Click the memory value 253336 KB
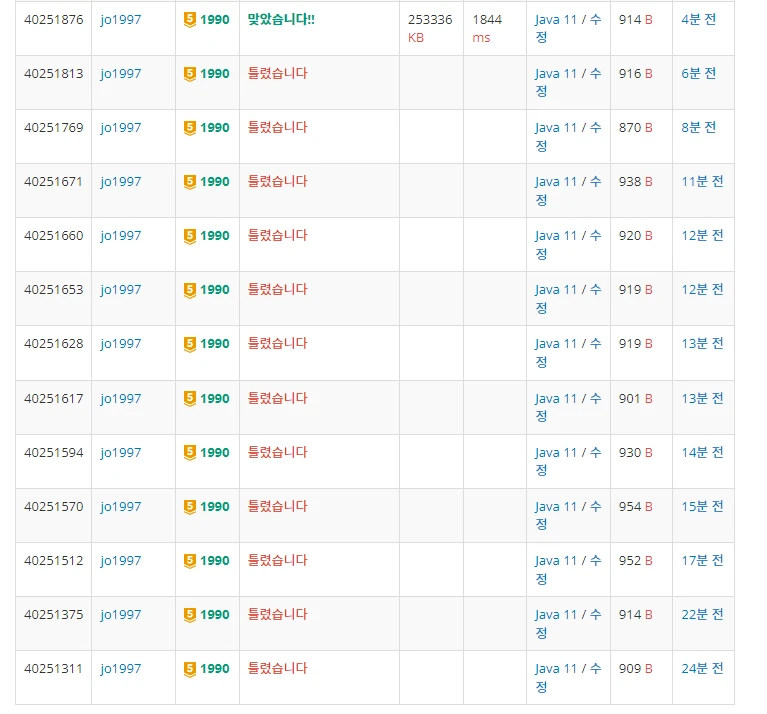This screenshot has height=714, width=767. click(430, 29)
